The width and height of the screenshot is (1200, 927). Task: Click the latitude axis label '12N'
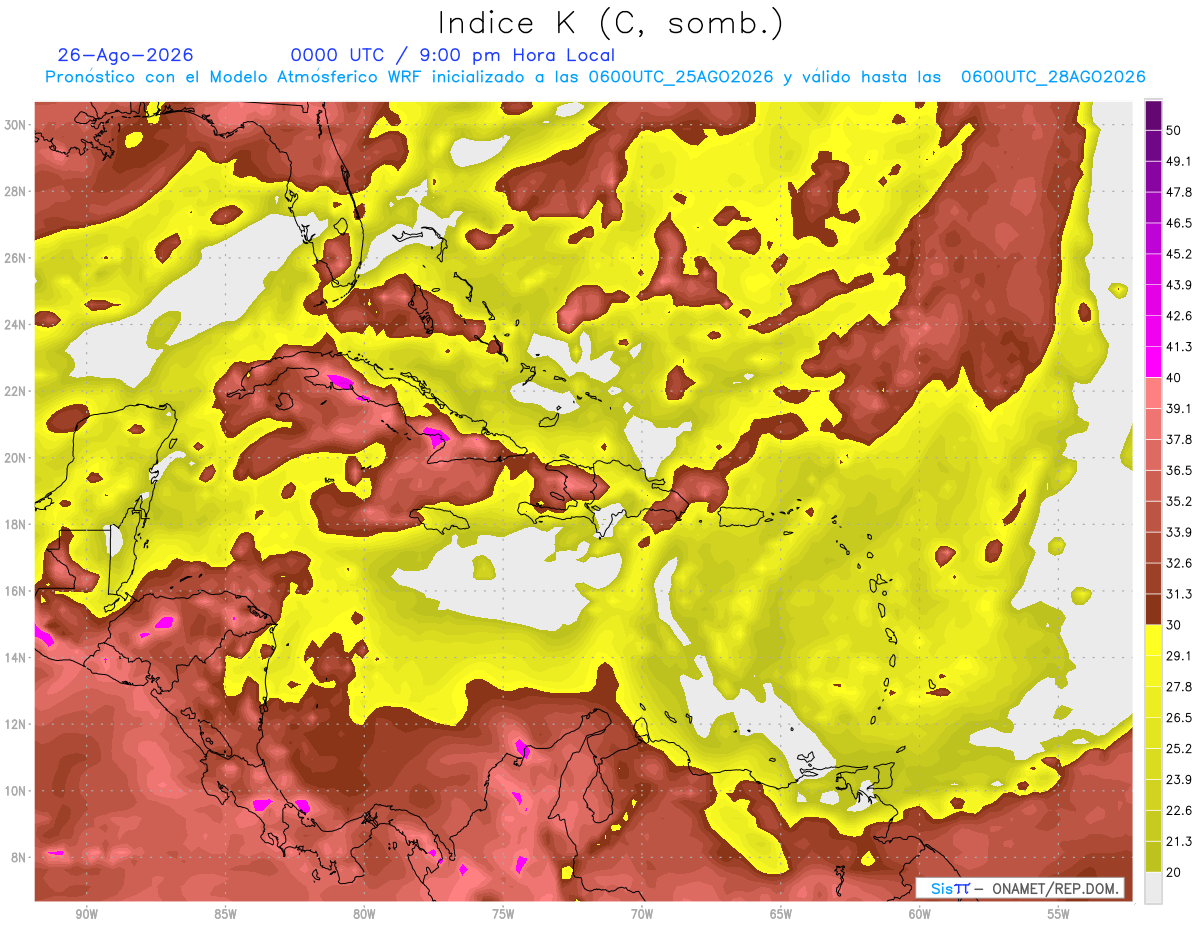pos(17,724)
